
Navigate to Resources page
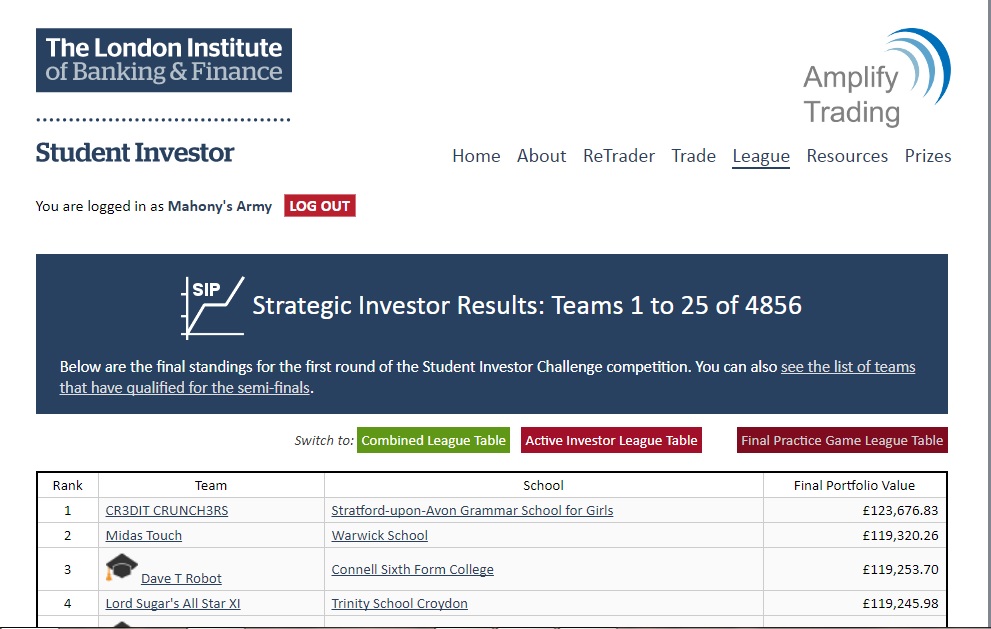pos(847,156)
